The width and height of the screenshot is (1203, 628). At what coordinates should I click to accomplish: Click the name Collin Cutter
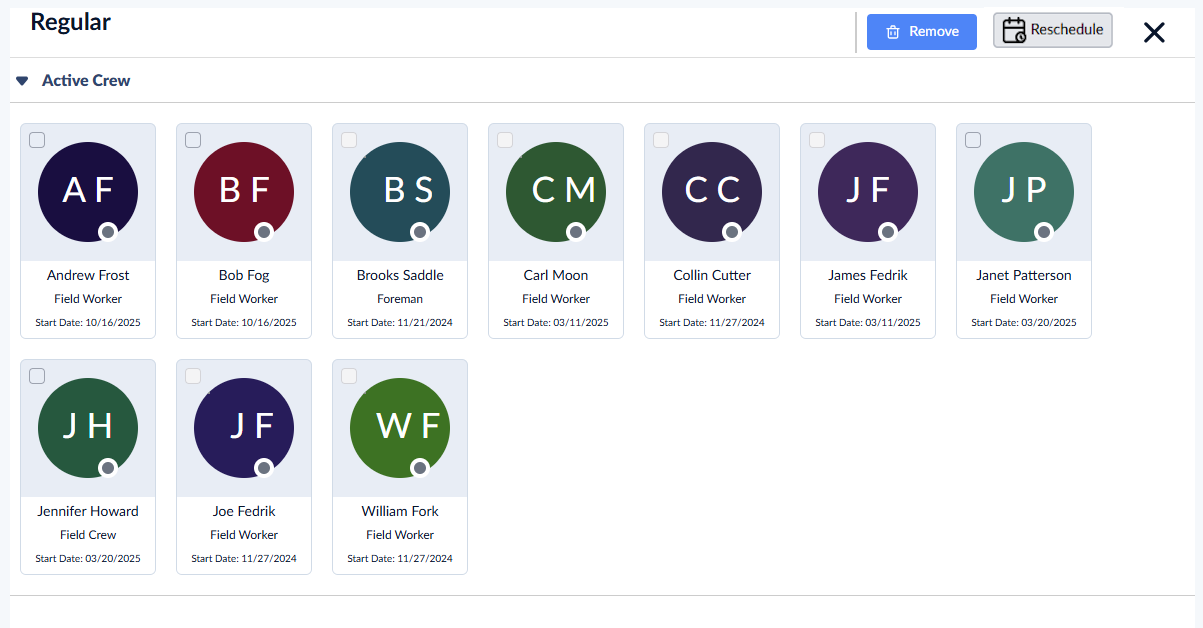712,275
